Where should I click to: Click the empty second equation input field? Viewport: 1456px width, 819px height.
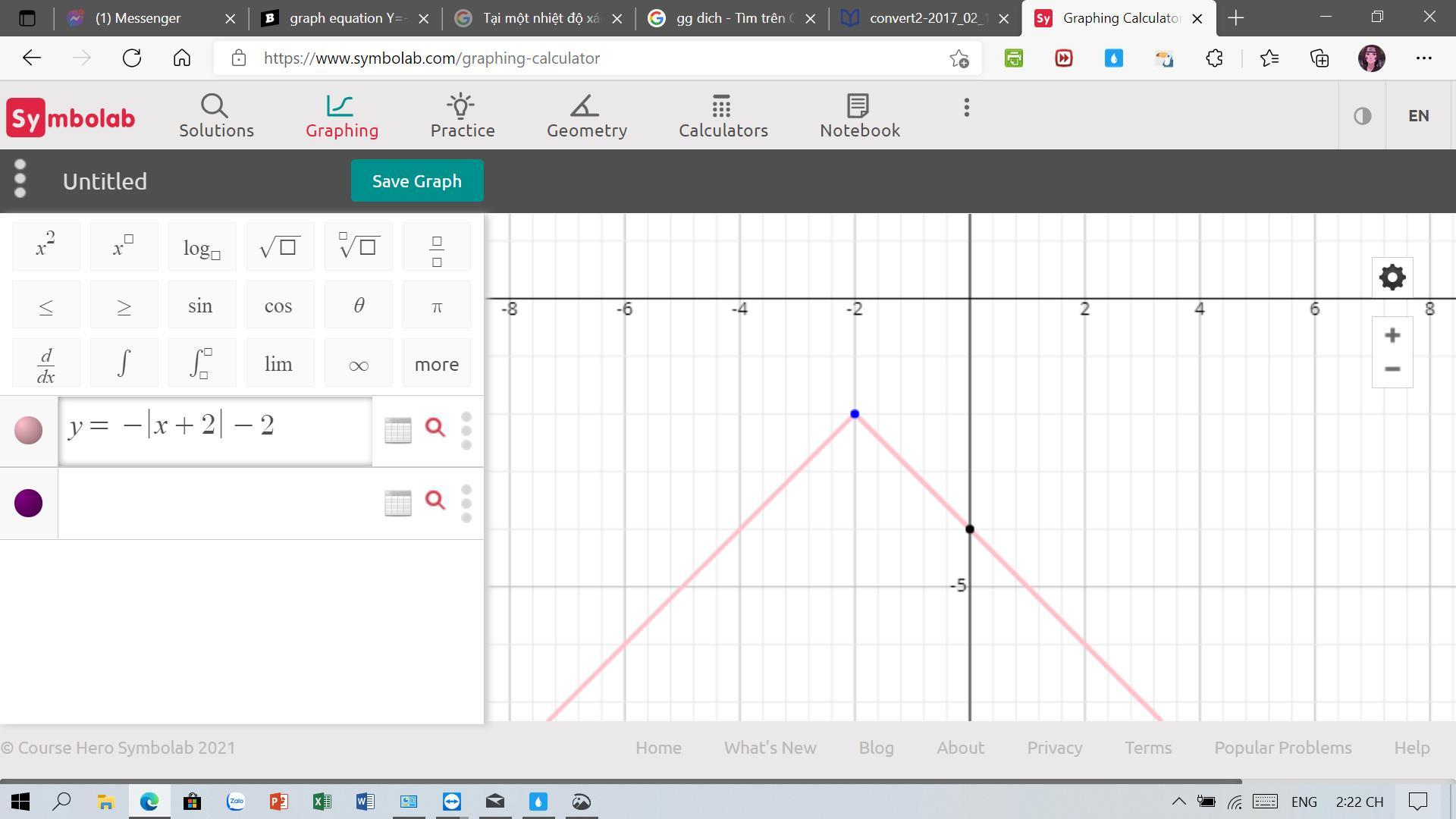click(x=216, y=503)
